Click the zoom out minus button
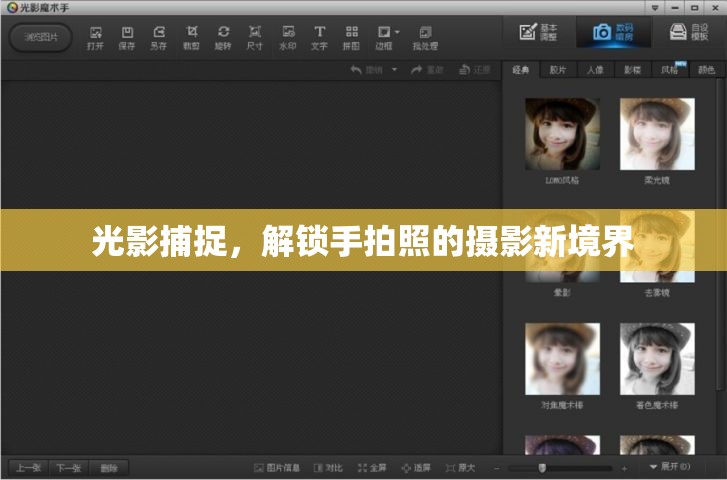 point(497,468)
